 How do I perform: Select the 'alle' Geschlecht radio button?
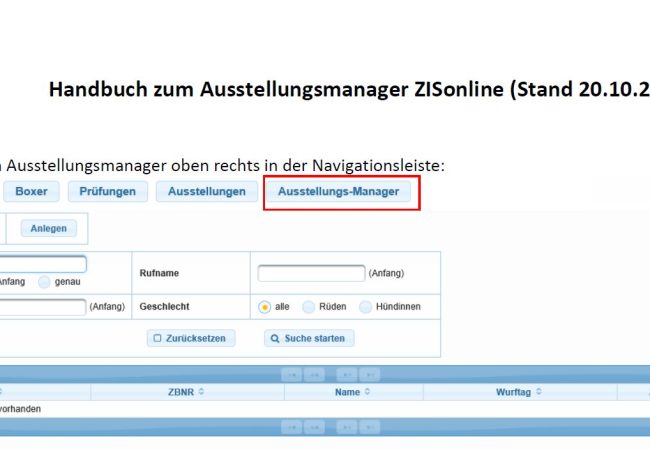pos(264,307)
